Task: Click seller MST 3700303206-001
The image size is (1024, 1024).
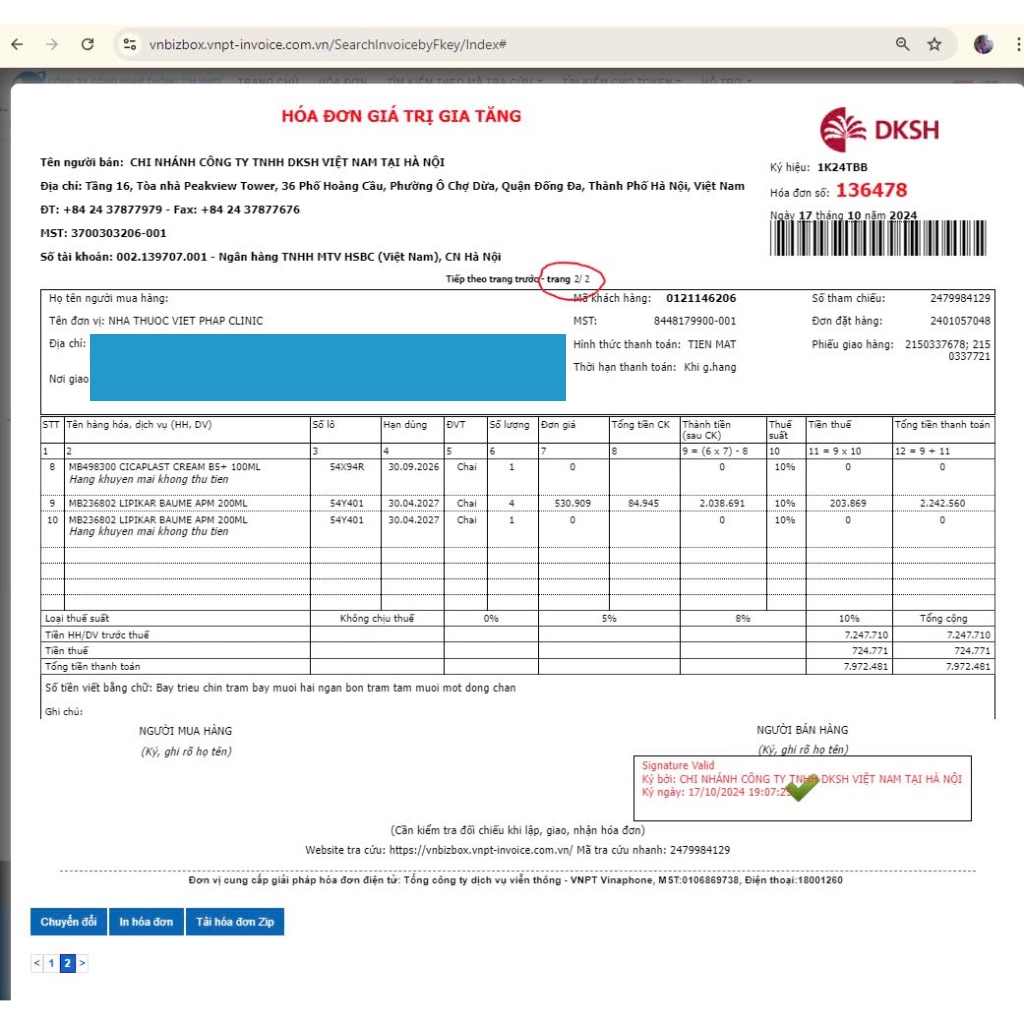Action: (119, 233)
